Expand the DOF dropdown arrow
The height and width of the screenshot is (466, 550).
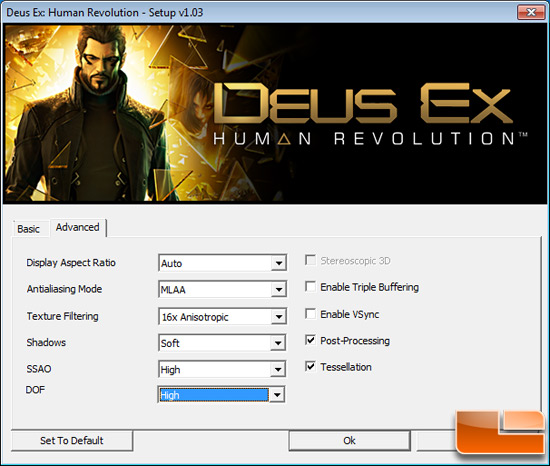pos(277,395)
